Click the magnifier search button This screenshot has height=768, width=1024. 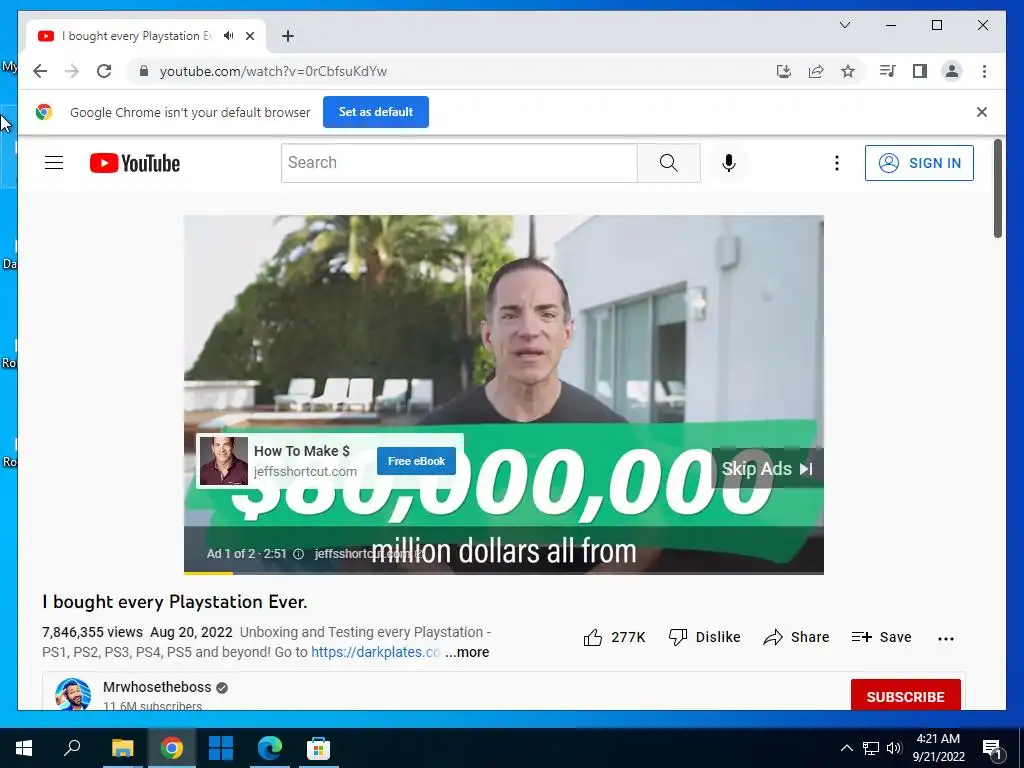coord(669,163)
